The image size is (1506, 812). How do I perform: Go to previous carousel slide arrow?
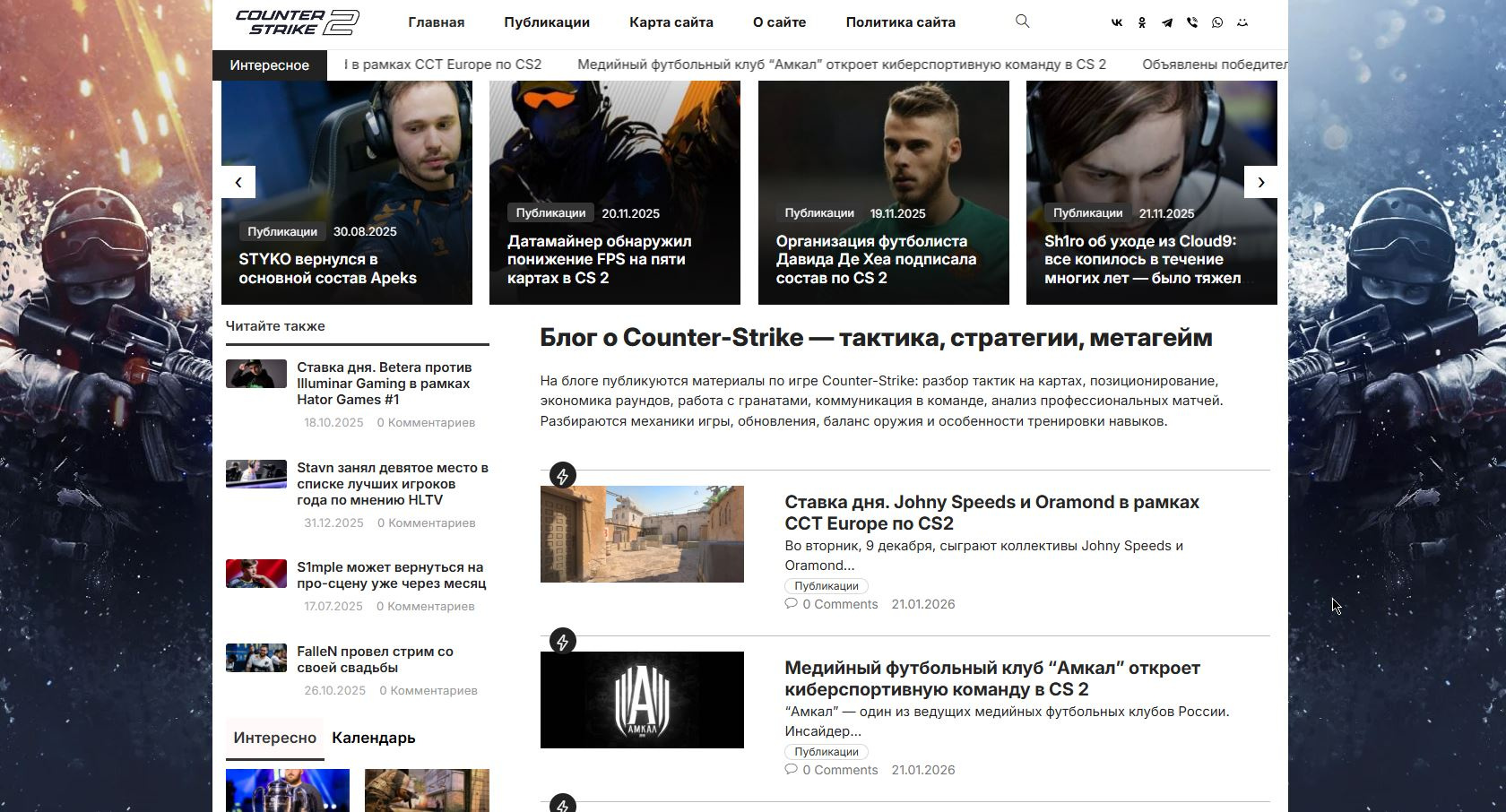[x=238, y=182]
